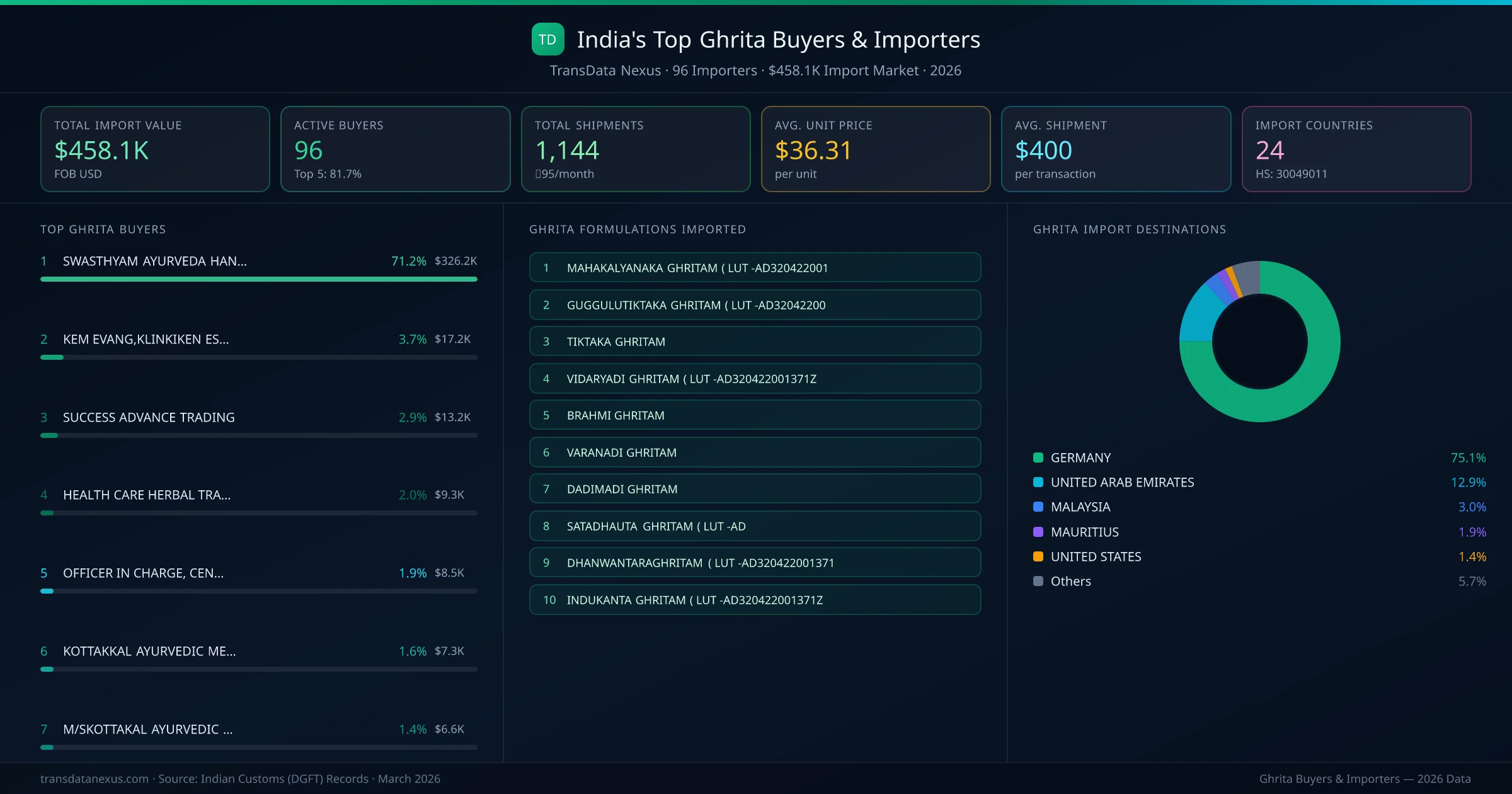Open the transdatanexus.com link
The width and height of the screenshot is (1512, 794).
pos(93,779)
